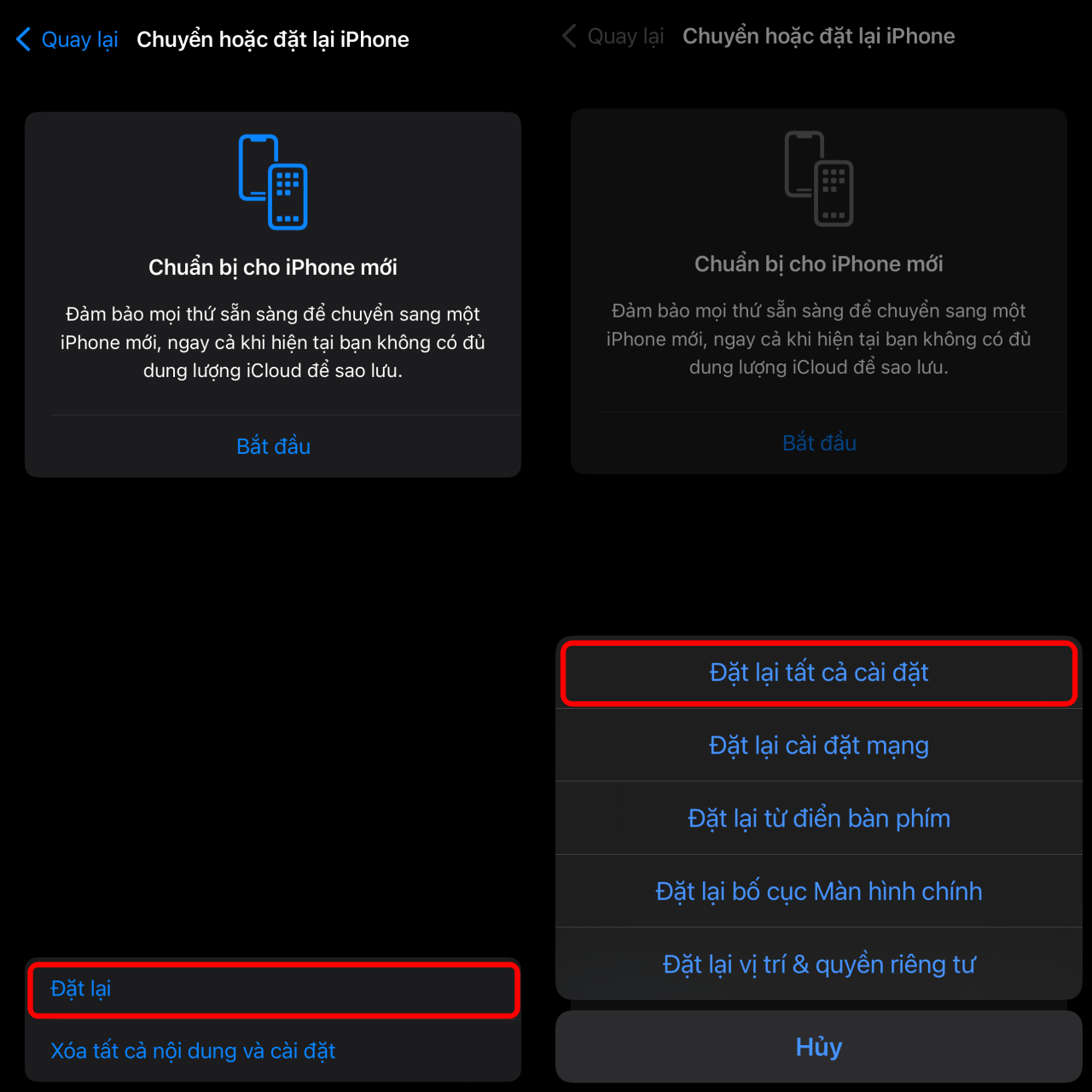The image size is (1092, 1092).
Task: Tap the grayed-out two-phones transfer icon
Action: point(819,178)
